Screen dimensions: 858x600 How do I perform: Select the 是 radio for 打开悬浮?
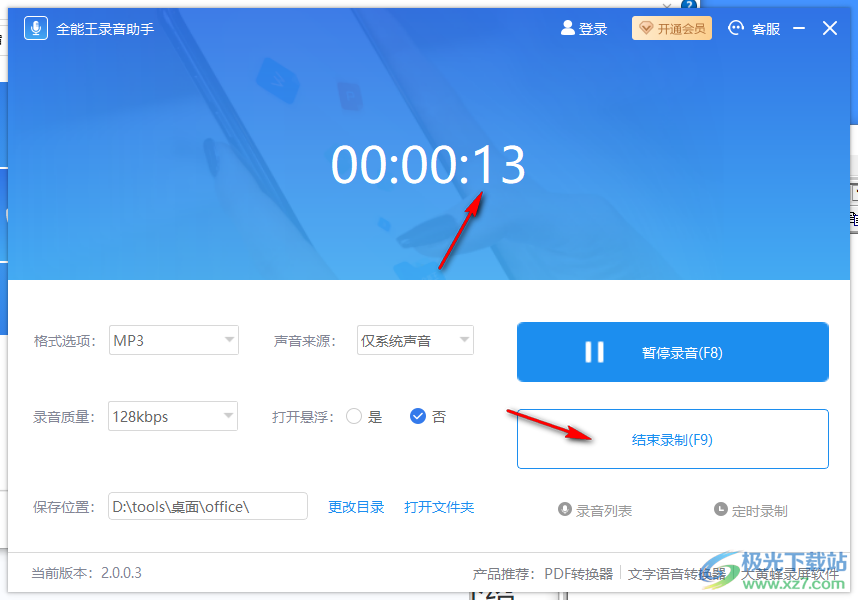click(355, 416)
